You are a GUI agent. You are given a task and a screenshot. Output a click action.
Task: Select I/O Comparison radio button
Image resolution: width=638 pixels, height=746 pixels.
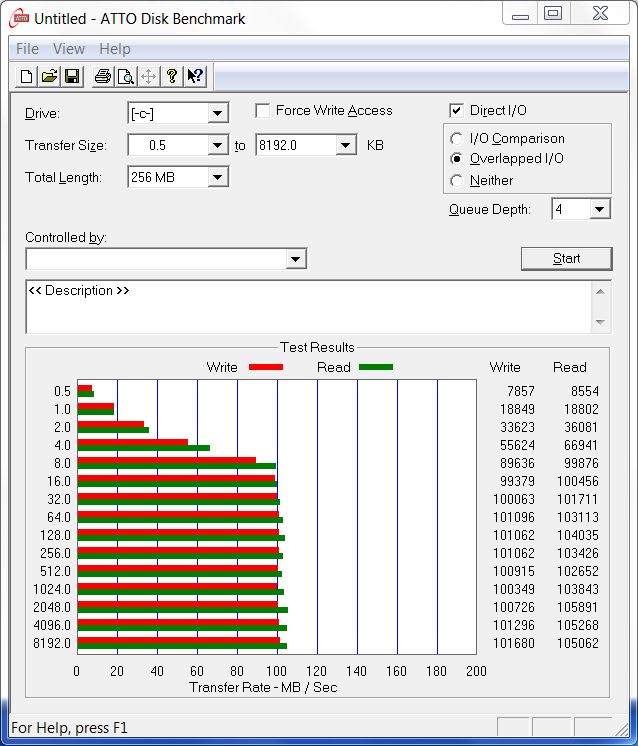(456, 138)
